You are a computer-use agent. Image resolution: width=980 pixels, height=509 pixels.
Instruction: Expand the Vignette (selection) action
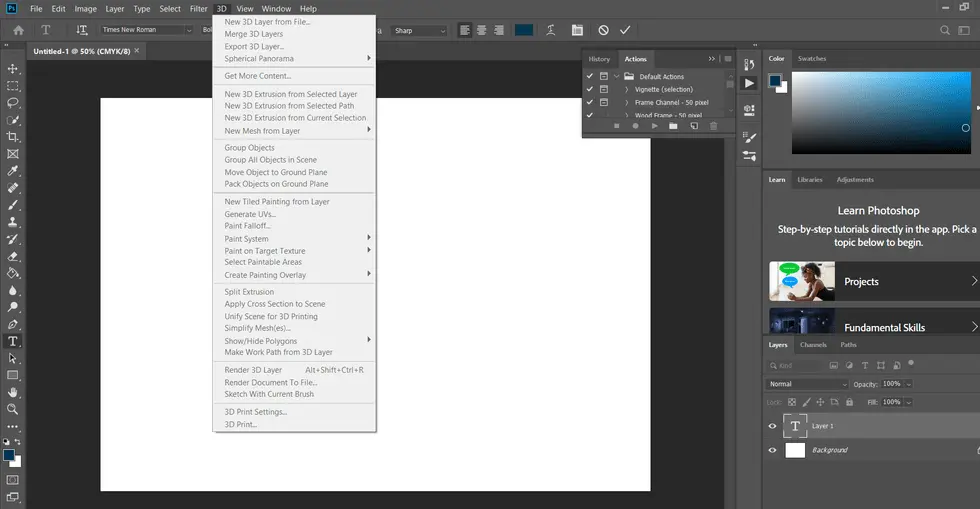point(626,89)
